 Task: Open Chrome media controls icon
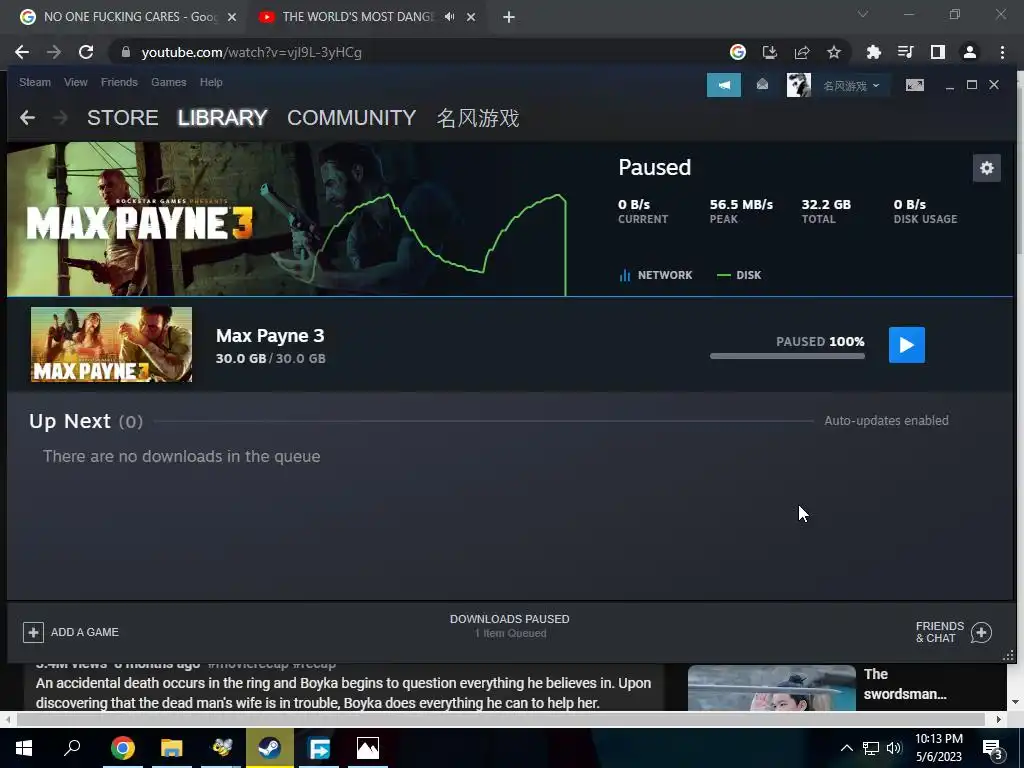tap(905, 52)
